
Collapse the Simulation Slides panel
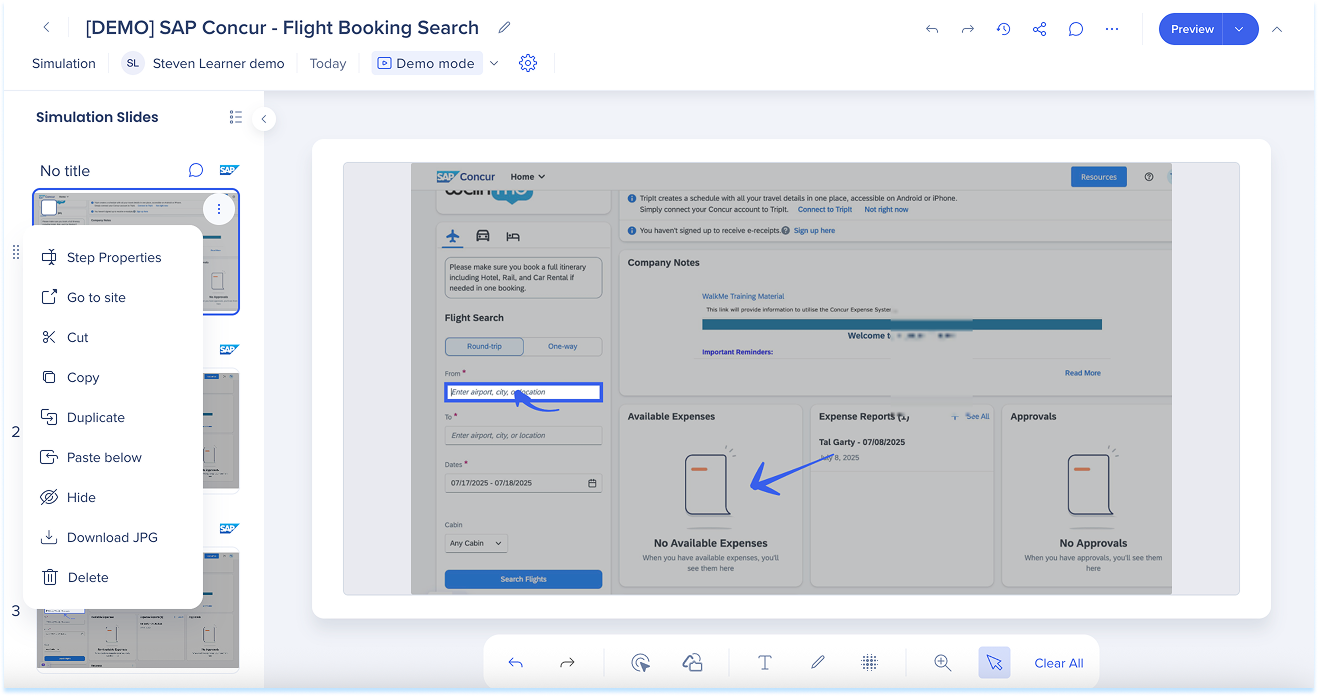(264, 119)
